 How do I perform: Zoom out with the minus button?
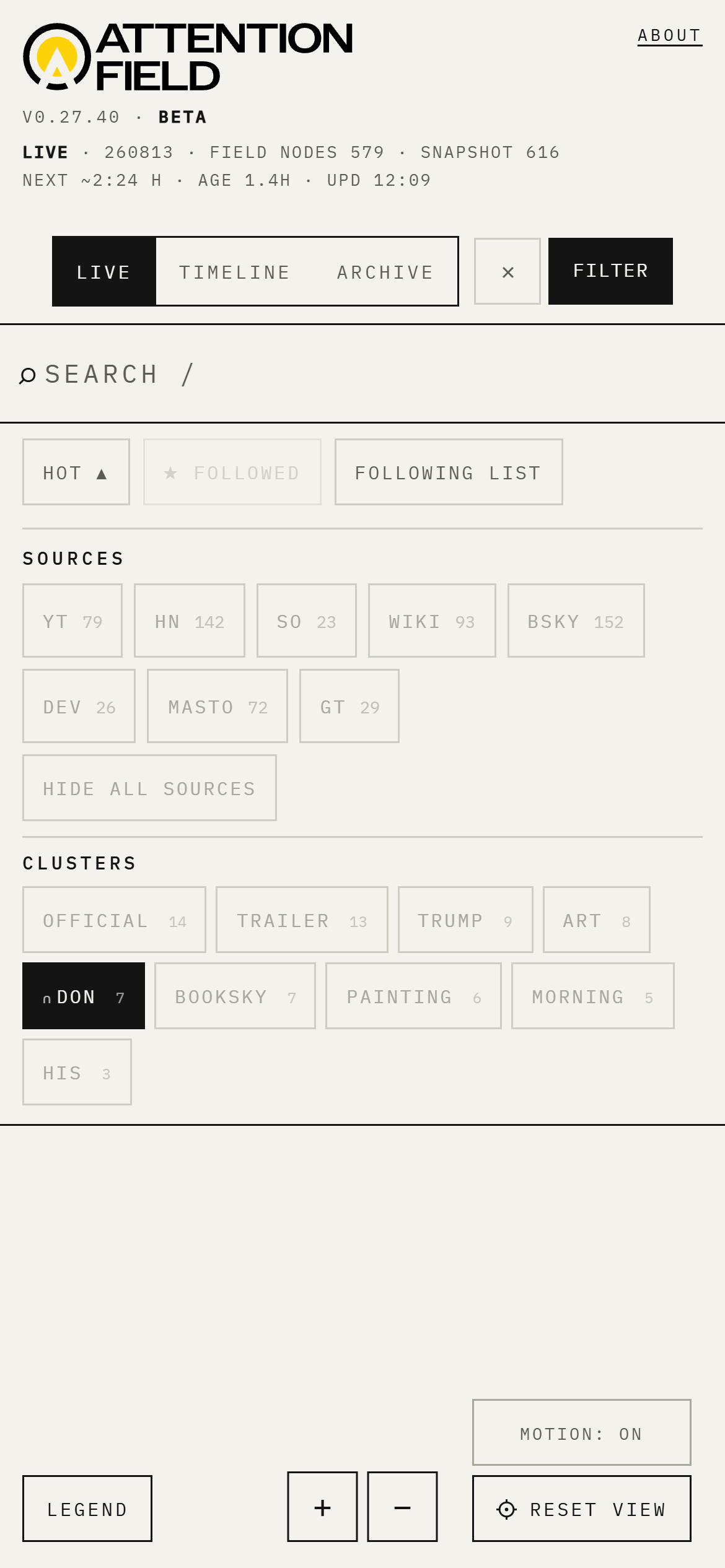tap(402, 1507)
